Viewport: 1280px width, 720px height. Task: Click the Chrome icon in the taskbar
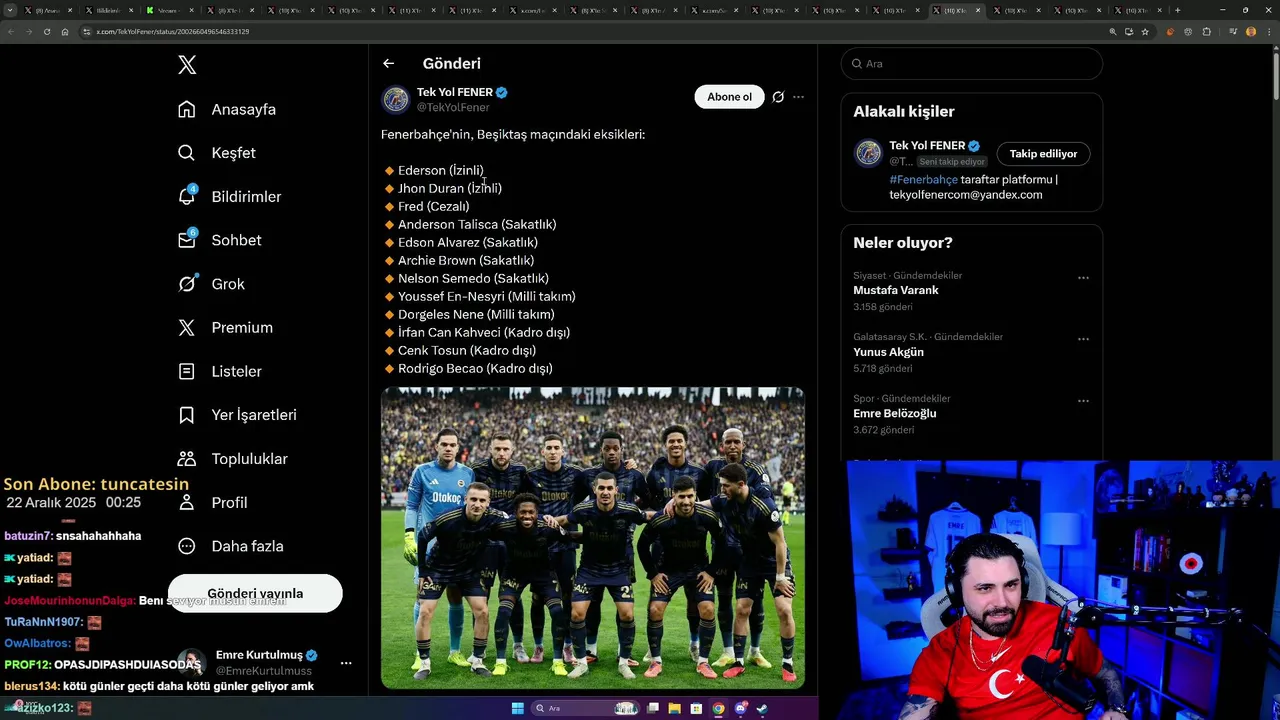click(718, 708)
